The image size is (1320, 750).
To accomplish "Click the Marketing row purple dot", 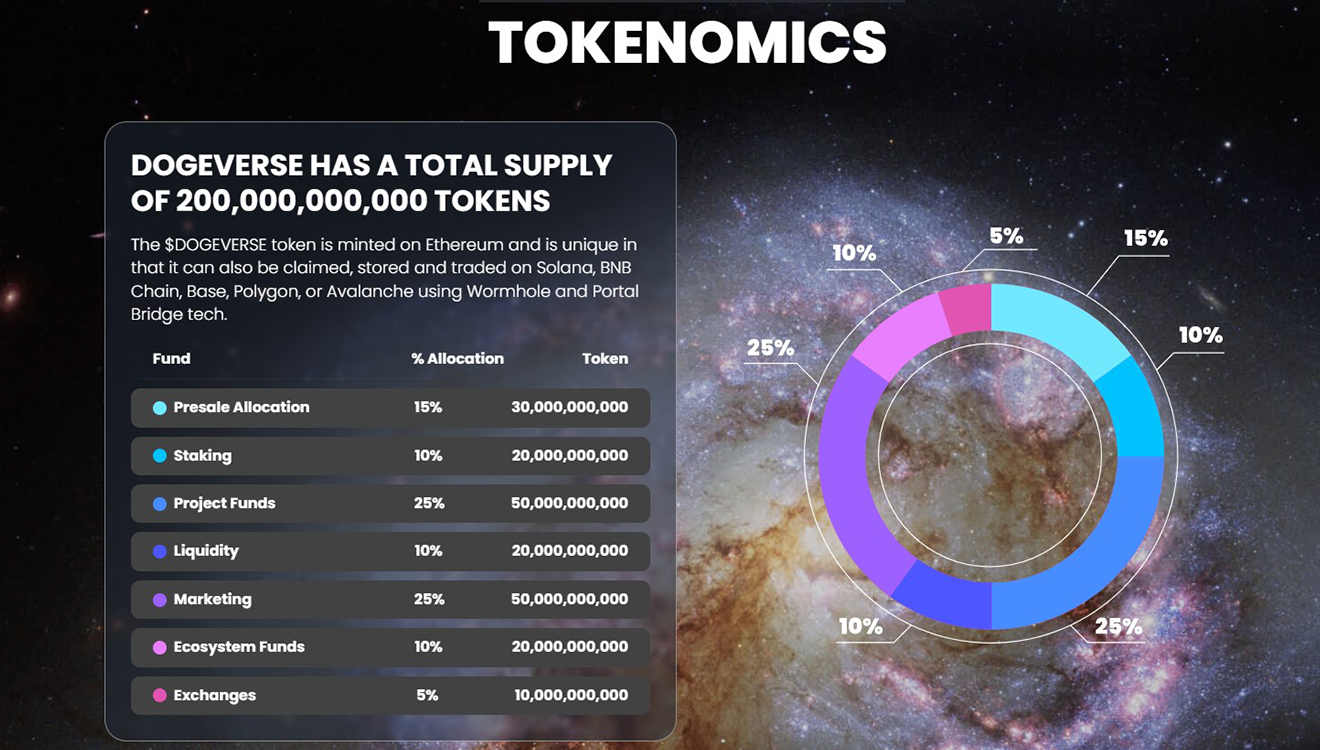I will 160,600.
